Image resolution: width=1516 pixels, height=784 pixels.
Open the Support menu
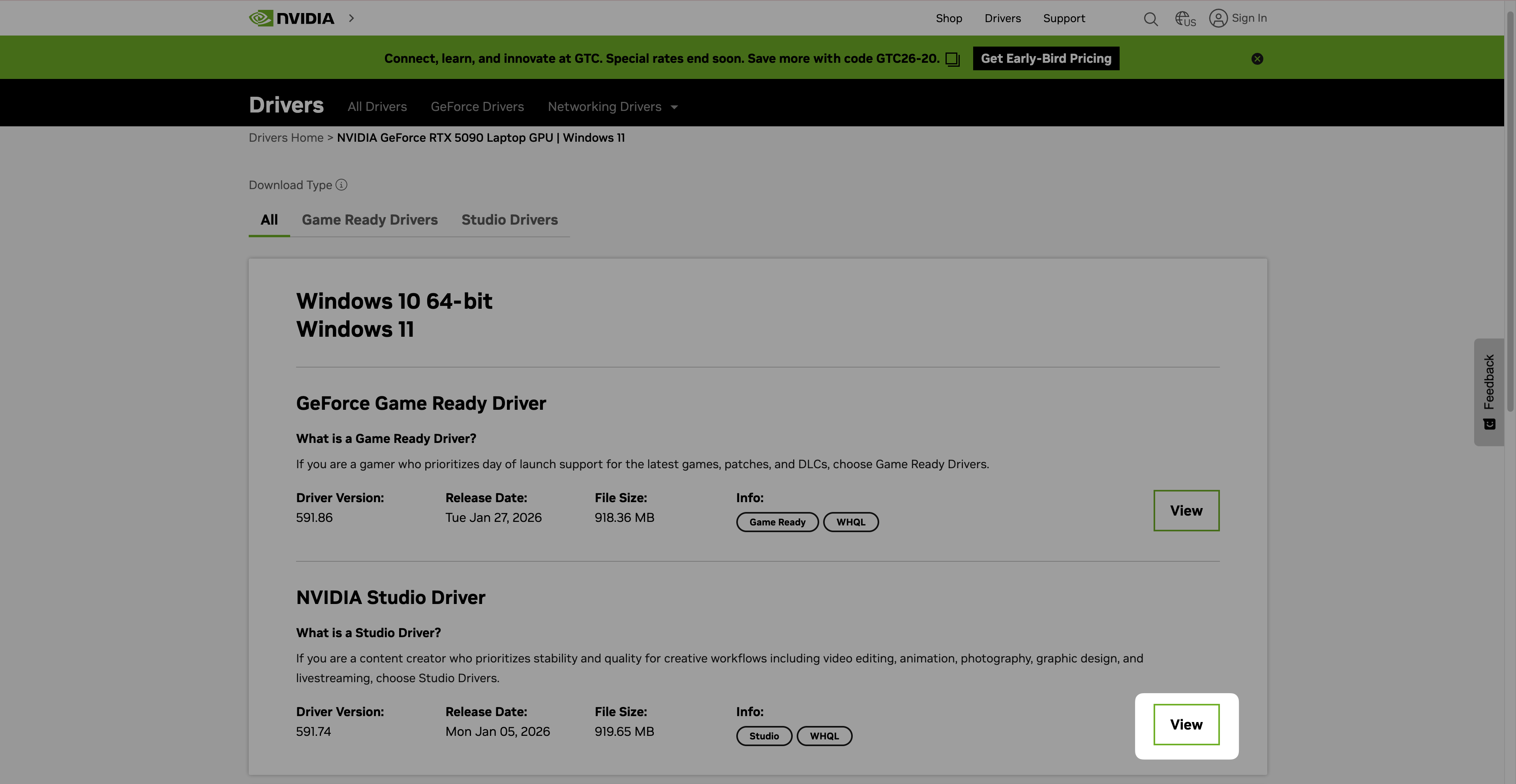click(1064, 18)
